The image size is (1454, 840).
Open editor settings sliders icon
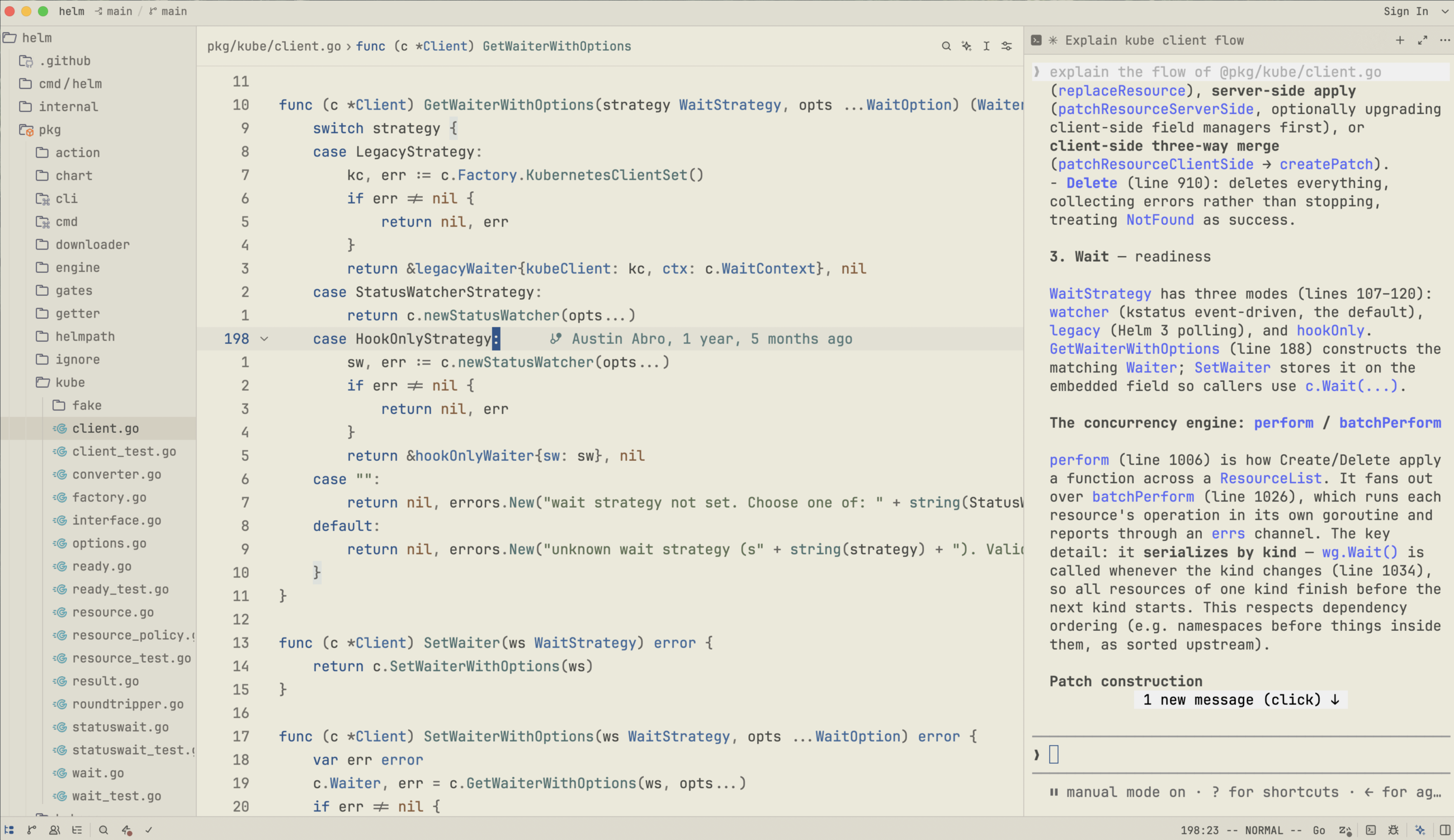click(x=1007, y=46)
